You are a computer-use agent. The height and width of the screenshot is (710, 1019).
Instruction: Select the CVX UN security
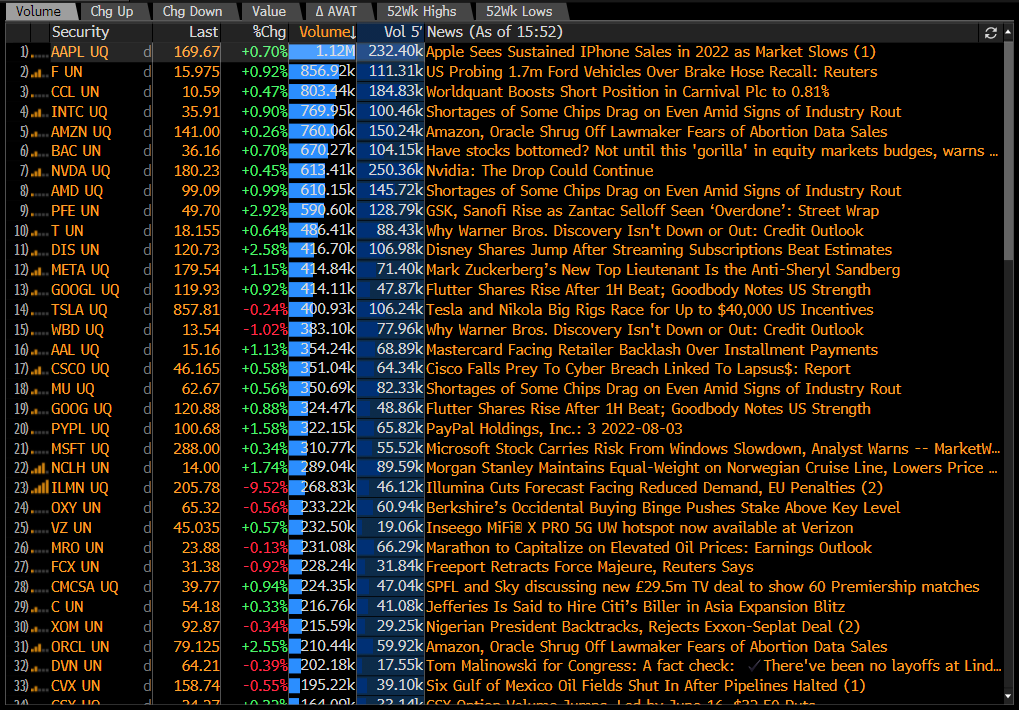click(x=75, y=687)
